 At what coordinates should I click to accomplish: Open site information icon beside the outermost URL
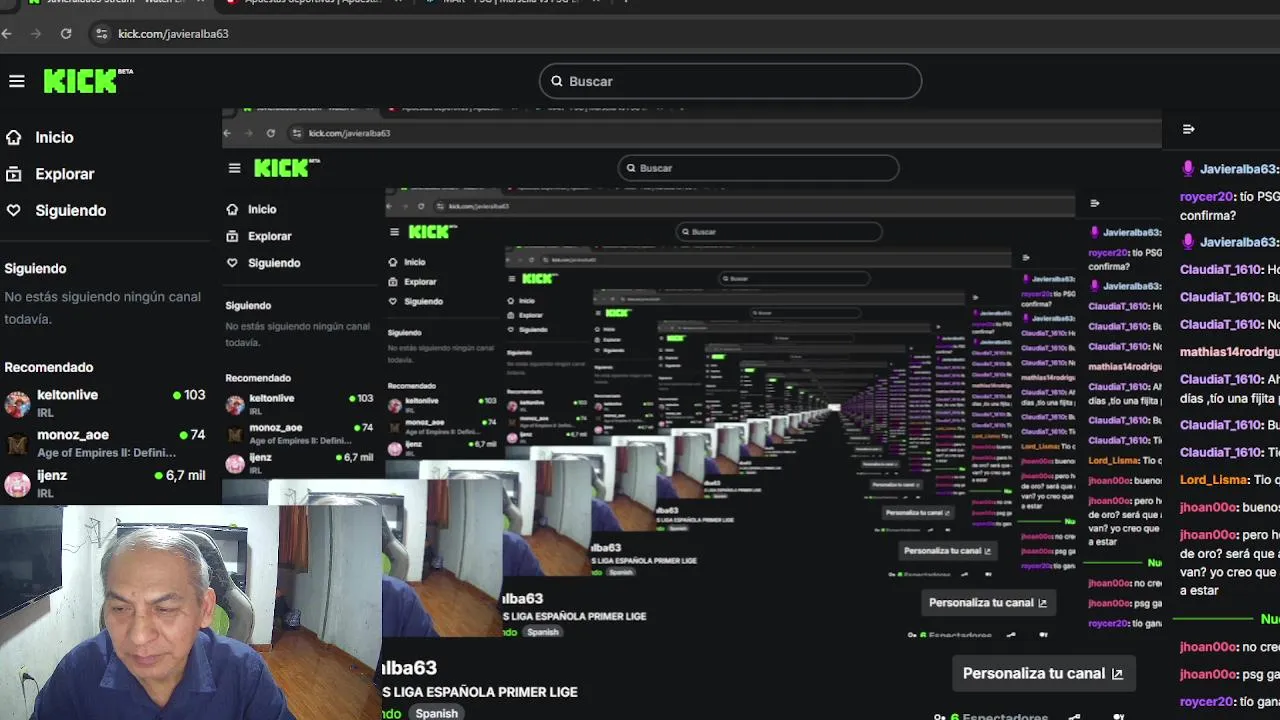coord(101,33)
